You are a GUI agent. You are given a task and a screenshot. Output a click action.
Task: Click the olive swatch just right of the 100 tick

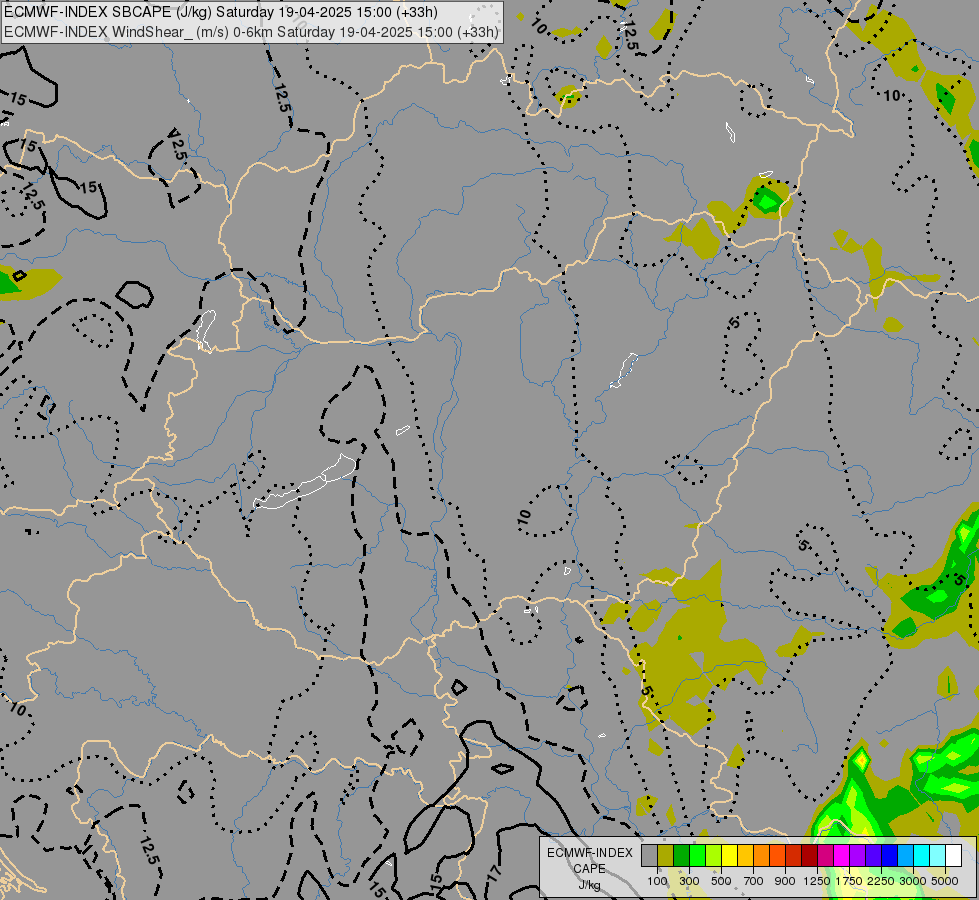pyautogui.click(x=666, y=856)
